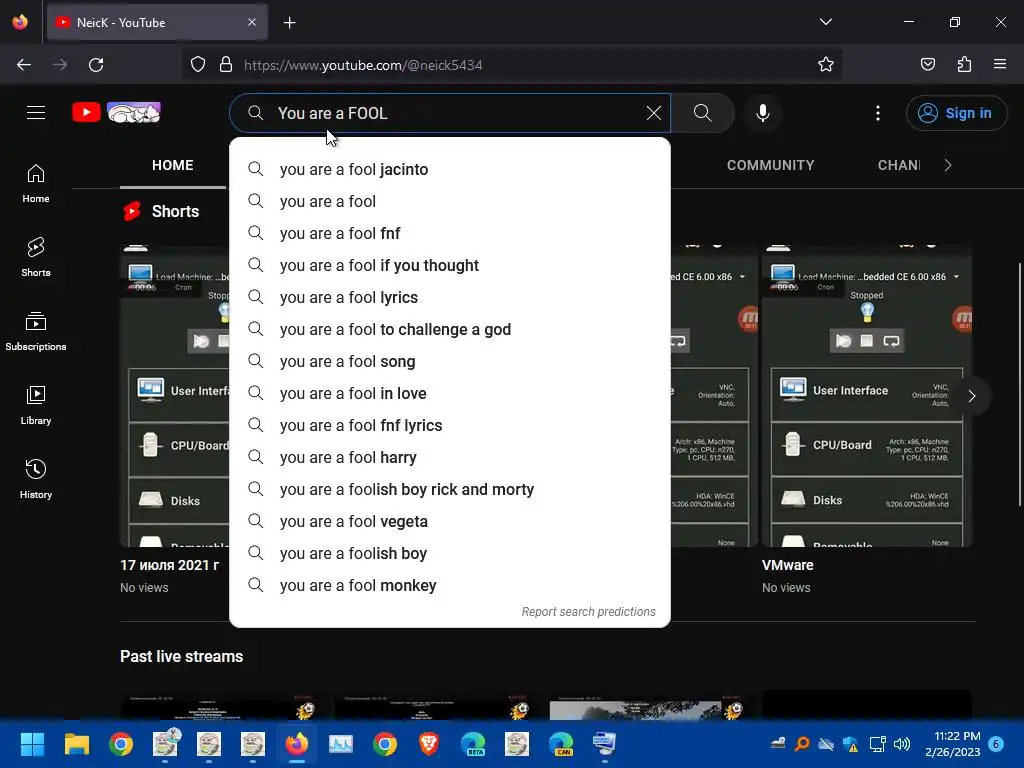
Task: Open Firefox extensions puzzle icon
Action: point(964,65)
